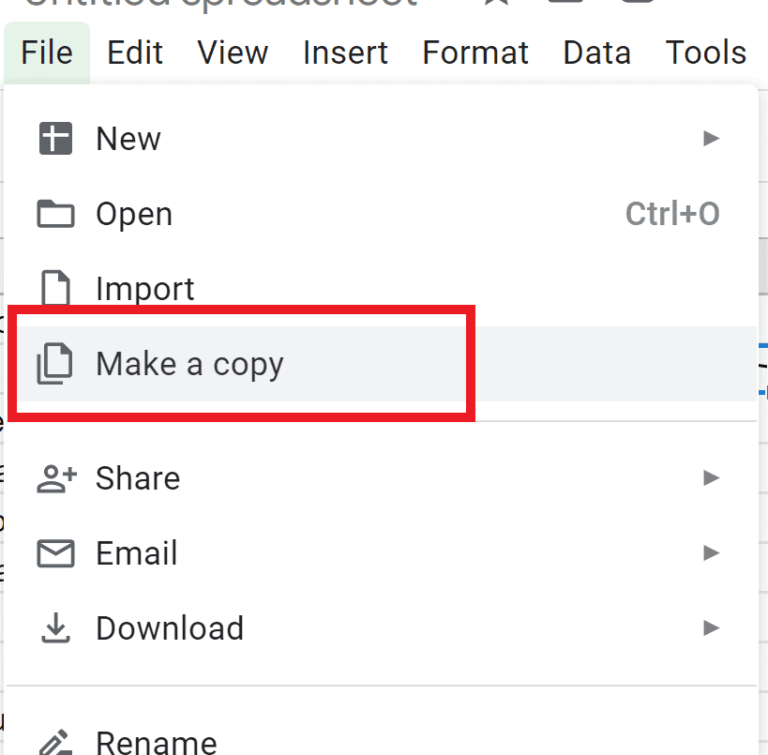
Task: Open the Insert menu
Action: click(x=345, y=52)
